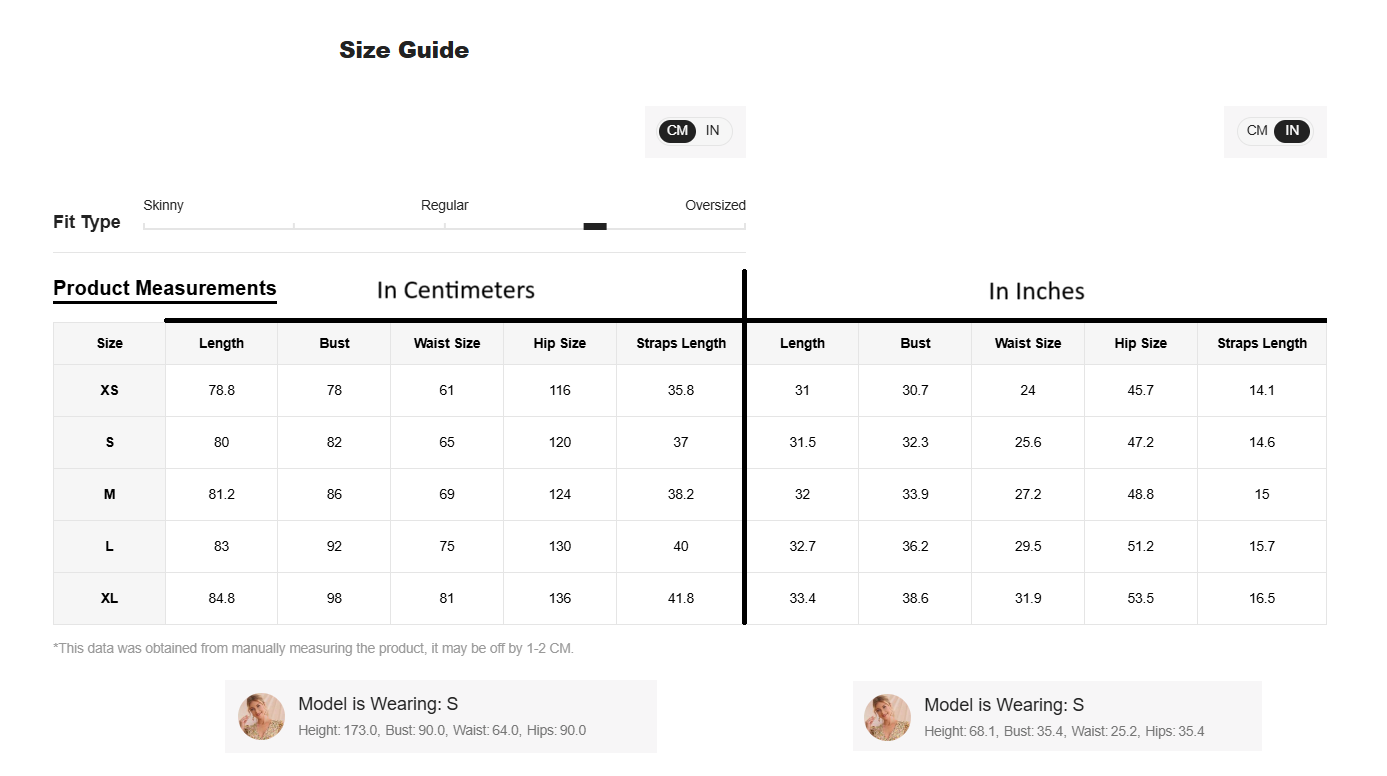Click the In Centimeters section title
This screenshot has height=776, width=1387.
pos(456,291)
